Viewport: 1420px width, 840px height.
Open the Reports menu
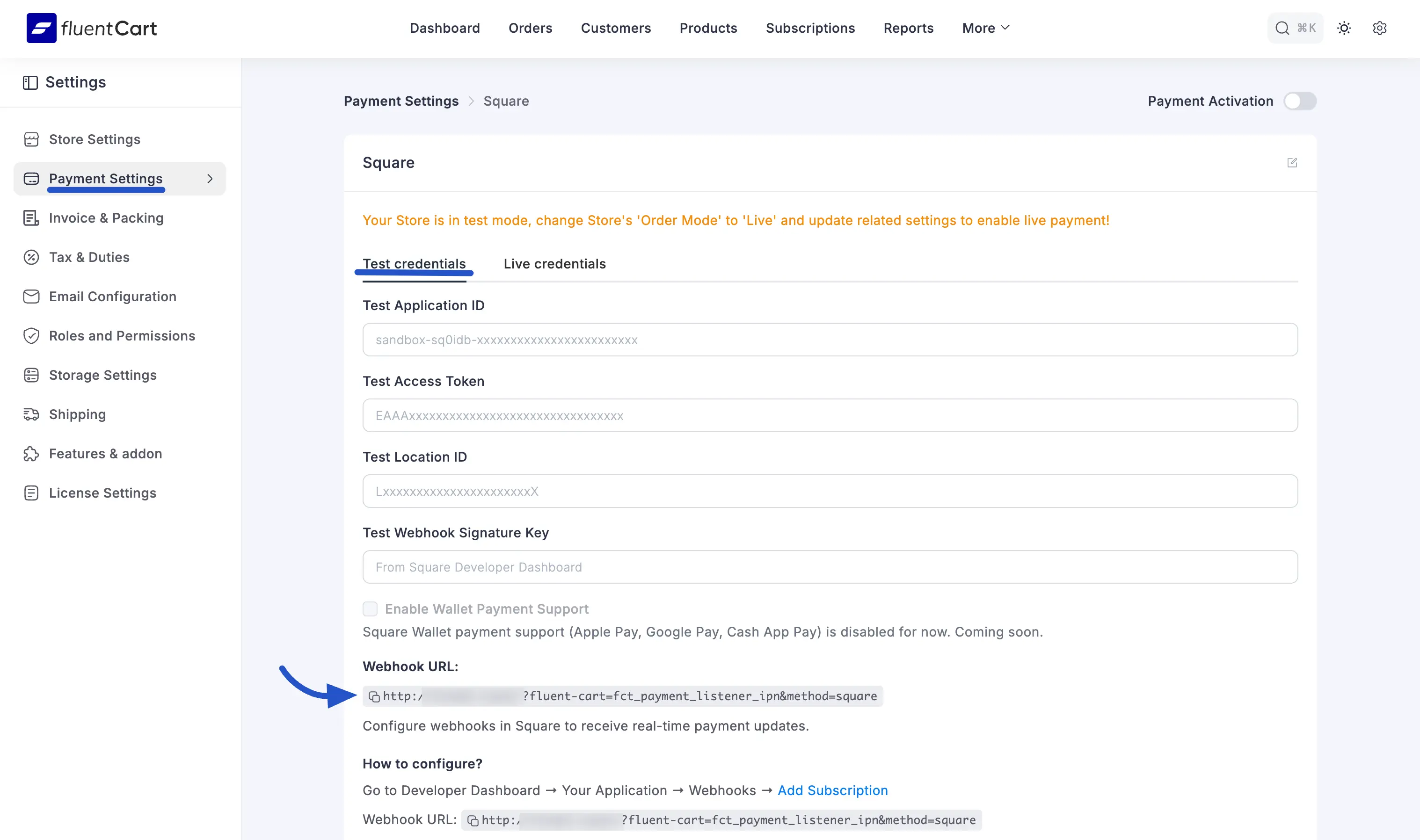pyautogui.click(x=908, y=28)
